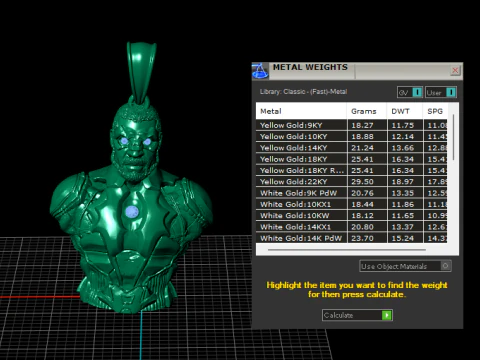480x360 pixels.
Task: Select White Gold:14KX1 row
Action: (352, 227)
